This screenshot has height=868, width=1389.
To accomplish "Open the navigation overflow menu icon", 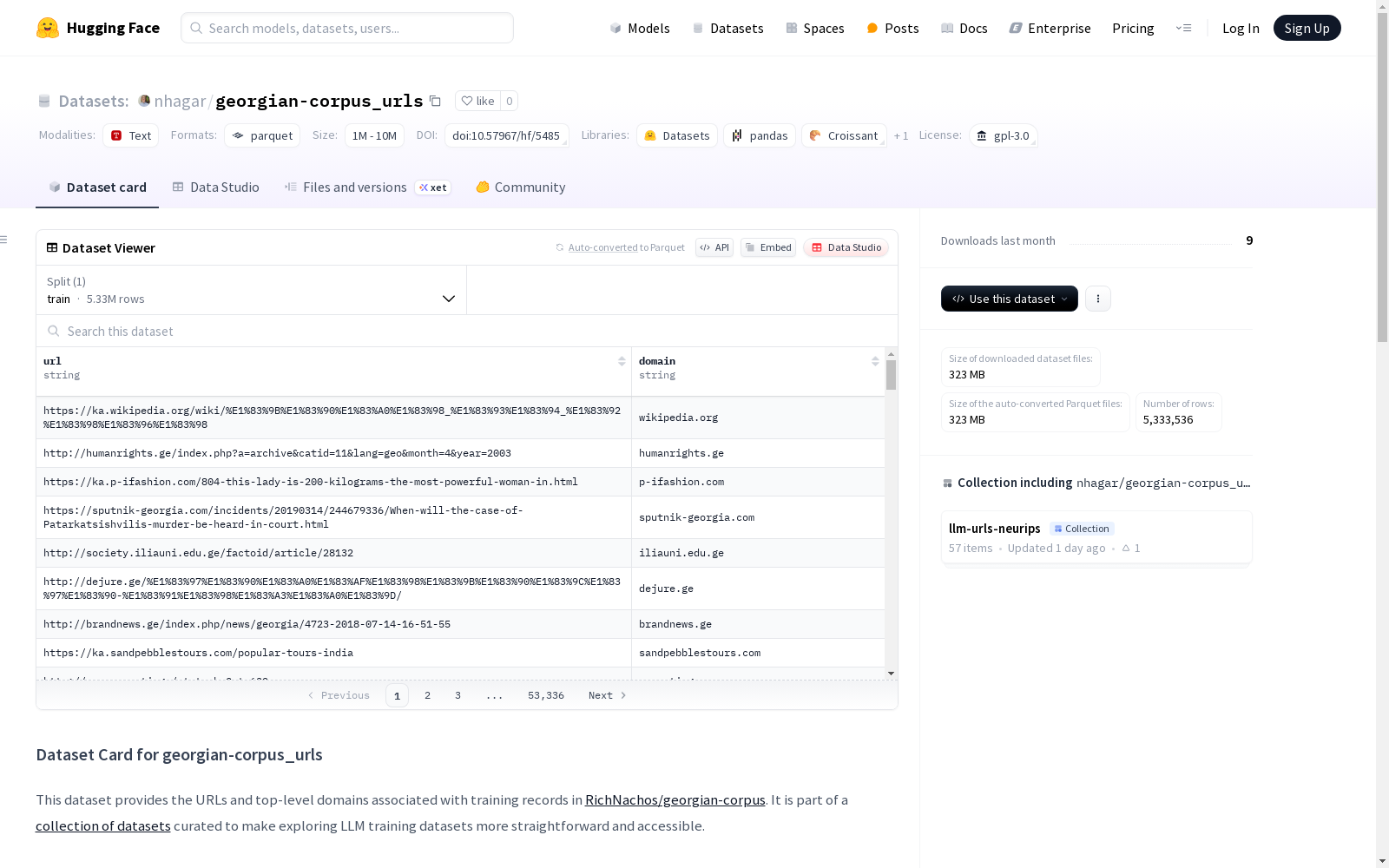I will (1183, 28).
